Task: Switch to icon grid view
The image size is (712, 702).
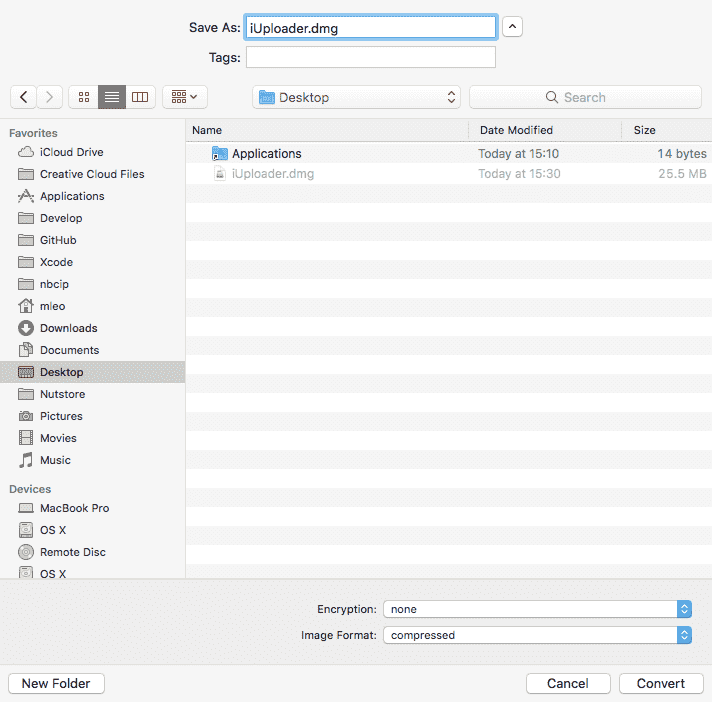Action: (84, 97)
